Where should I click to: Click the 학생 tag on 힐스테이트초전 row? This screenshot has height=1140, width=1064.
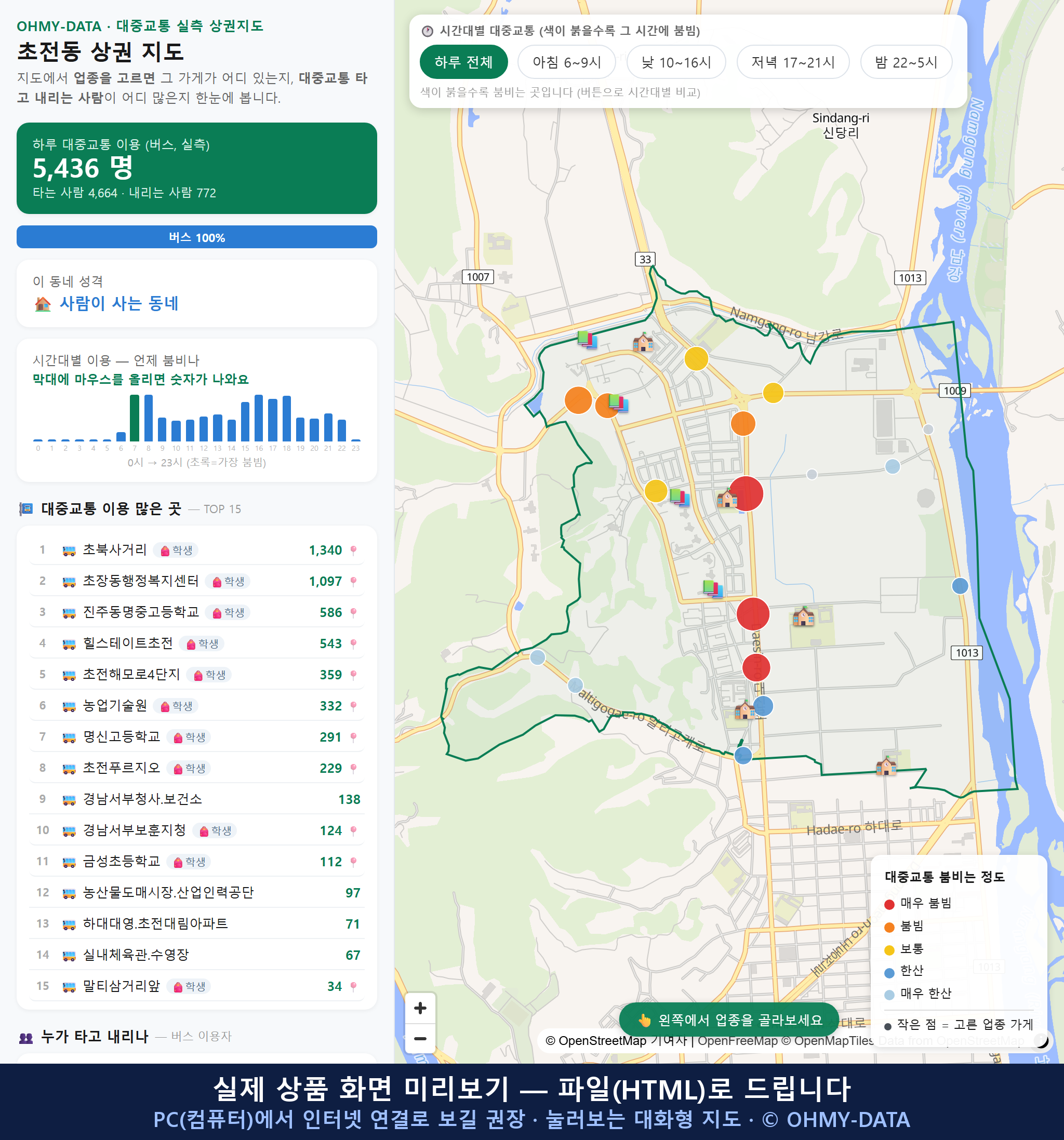coord(202,644)
